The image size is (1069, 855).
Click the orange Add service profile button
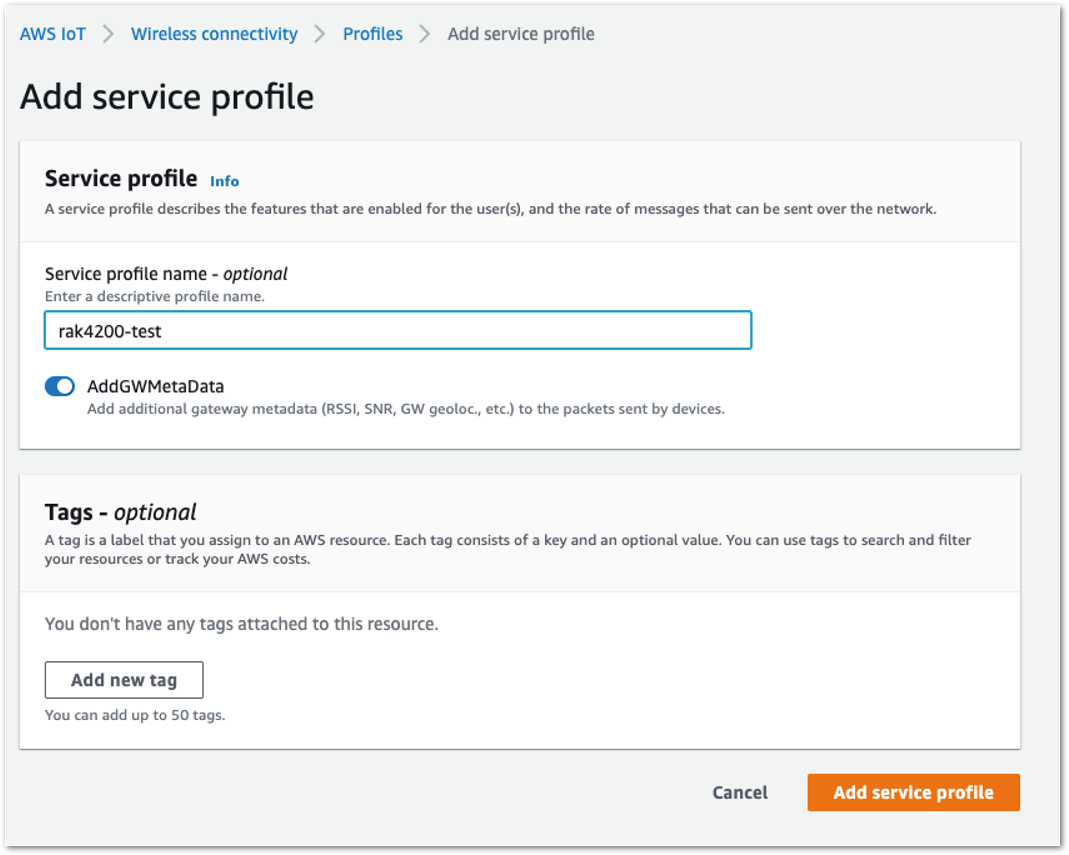tap(914, 792)
